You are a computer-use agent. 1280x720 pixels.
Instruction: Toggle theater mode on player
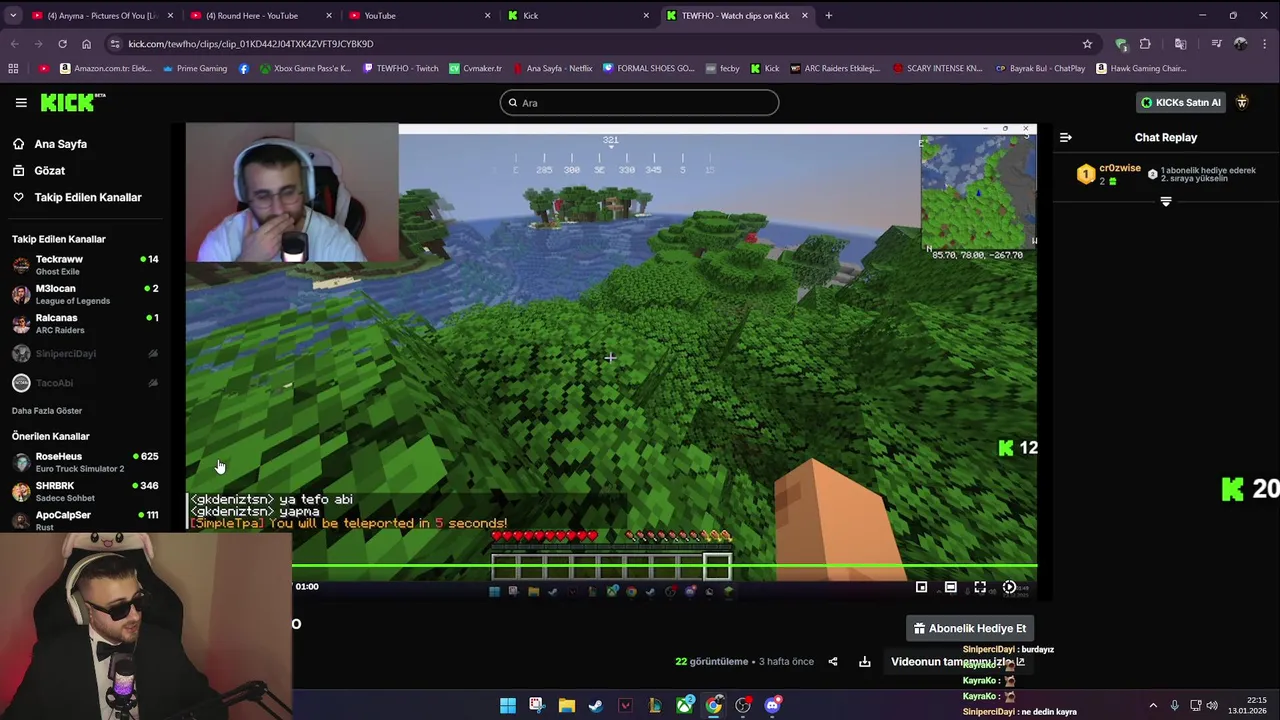point(950,587)
